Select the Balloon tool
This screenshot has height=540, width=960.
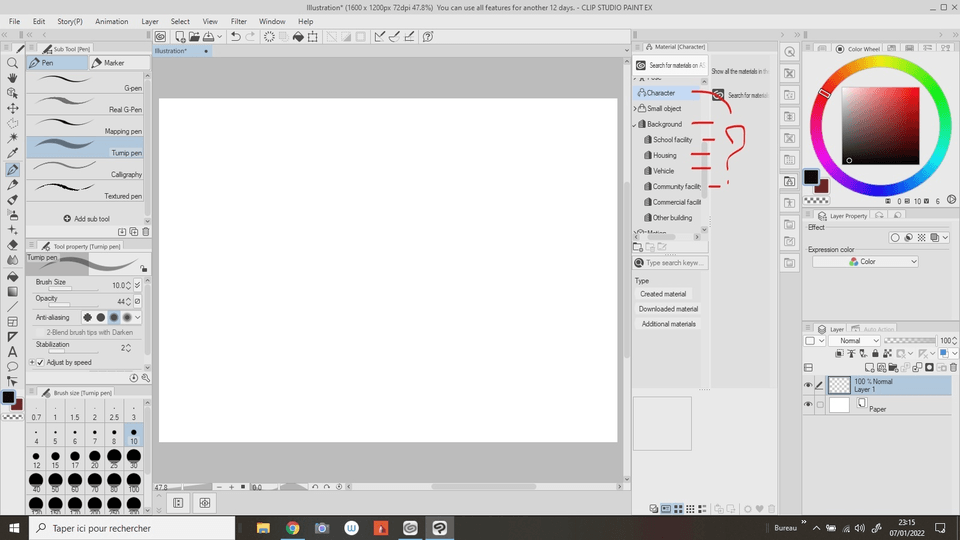pyautogui.click(x=12, y=367)
